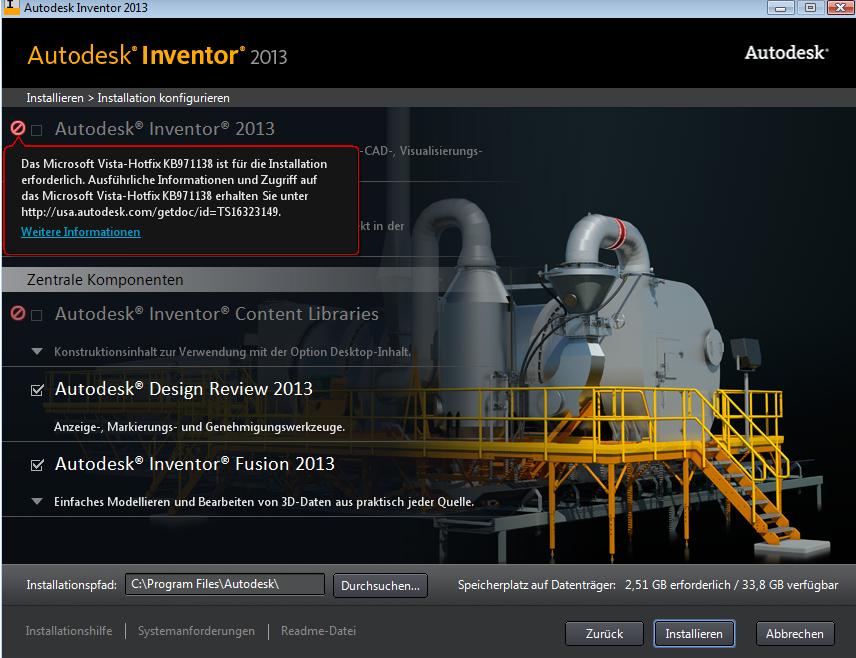
Task: Click the Autodesk Inventor title bar app icon
Action: pyautogui.click(x=11, y=7)
